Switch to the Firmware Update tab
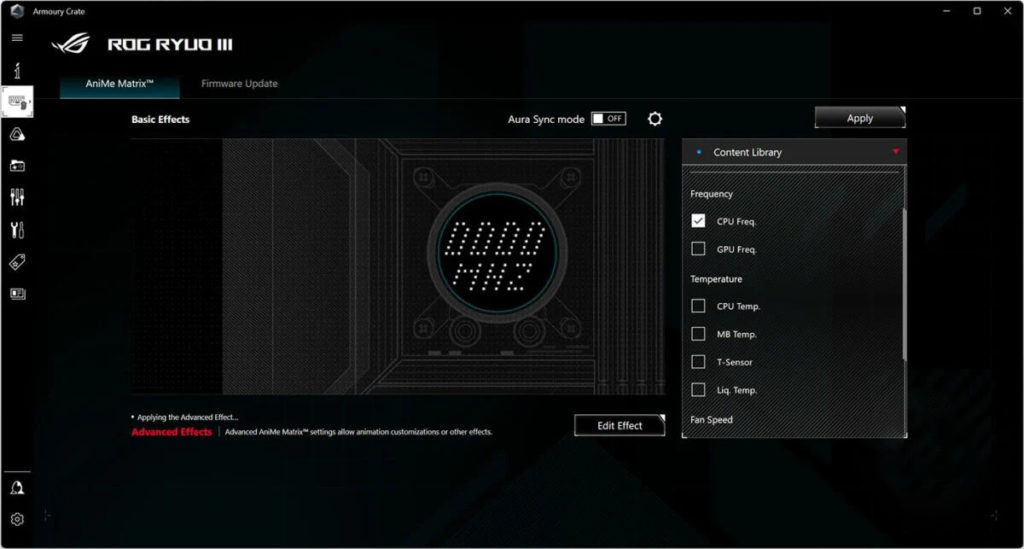This screenshot has width=1024, height=549. point(239,84)
